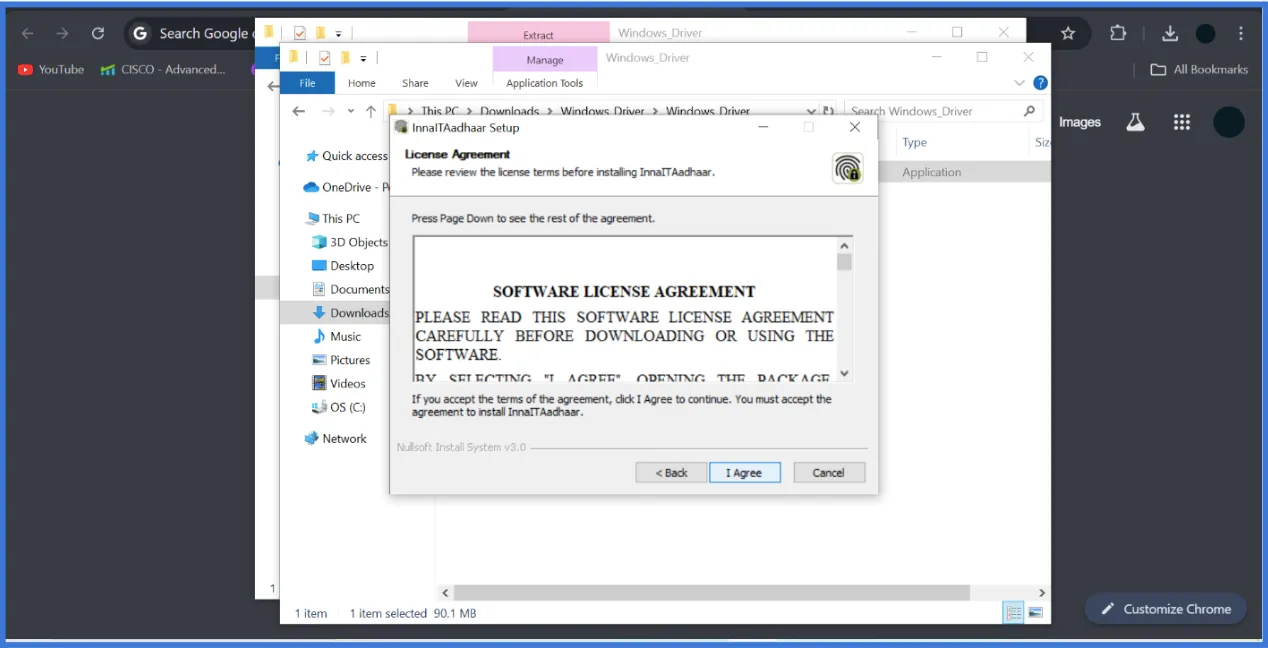1268x648 pixels.
Task: Open the address bar history dropdown
Action: [810, 111]
